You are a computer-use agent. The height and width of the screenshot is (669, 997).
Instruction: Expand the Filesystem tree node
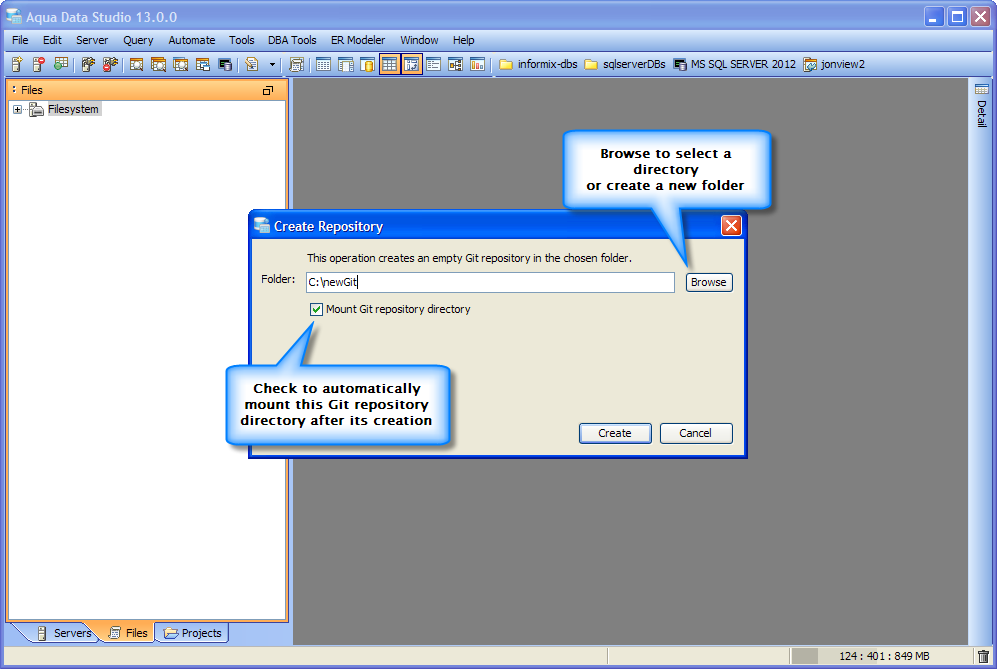click(x=17, y=109)
